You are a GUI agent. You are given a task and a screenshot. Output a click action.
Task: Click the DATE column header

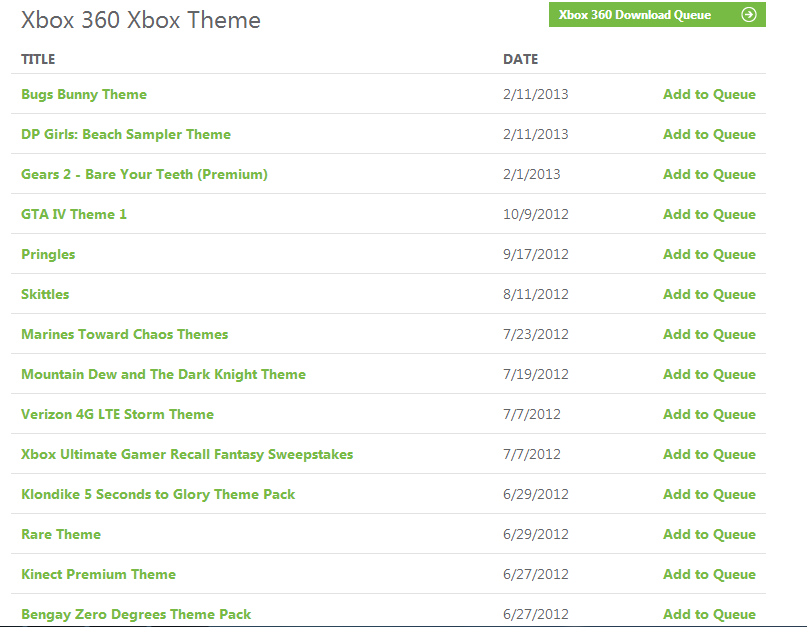point(520,59)
